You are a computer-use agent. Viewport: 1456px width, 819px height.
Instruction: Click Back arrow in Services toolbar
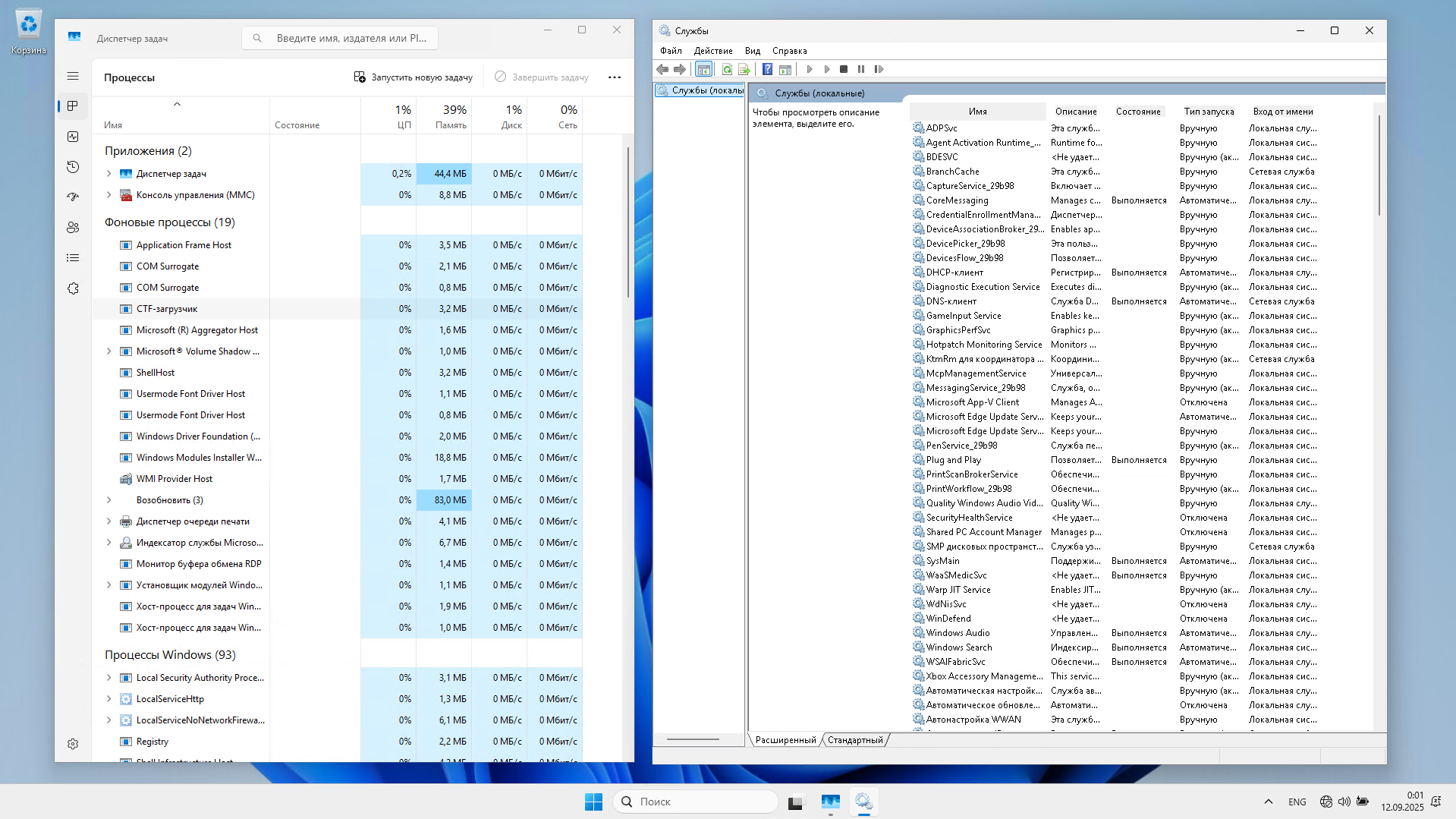(x=662, y=69)
